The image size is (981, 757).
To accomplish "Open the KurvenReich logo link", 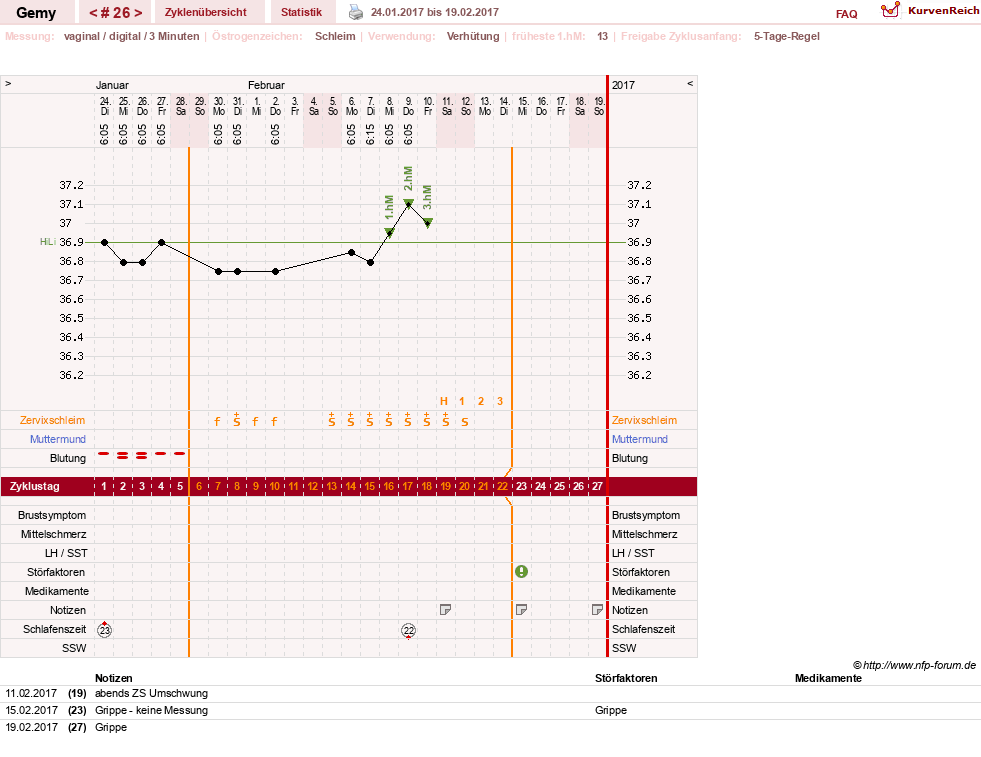I will 929,11.
